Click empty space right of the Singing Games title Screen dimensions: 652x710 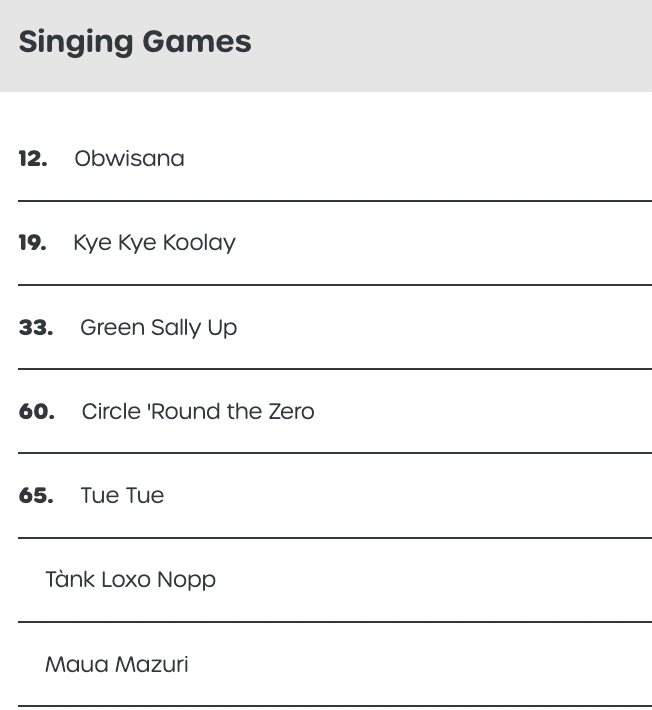point(450,42)
